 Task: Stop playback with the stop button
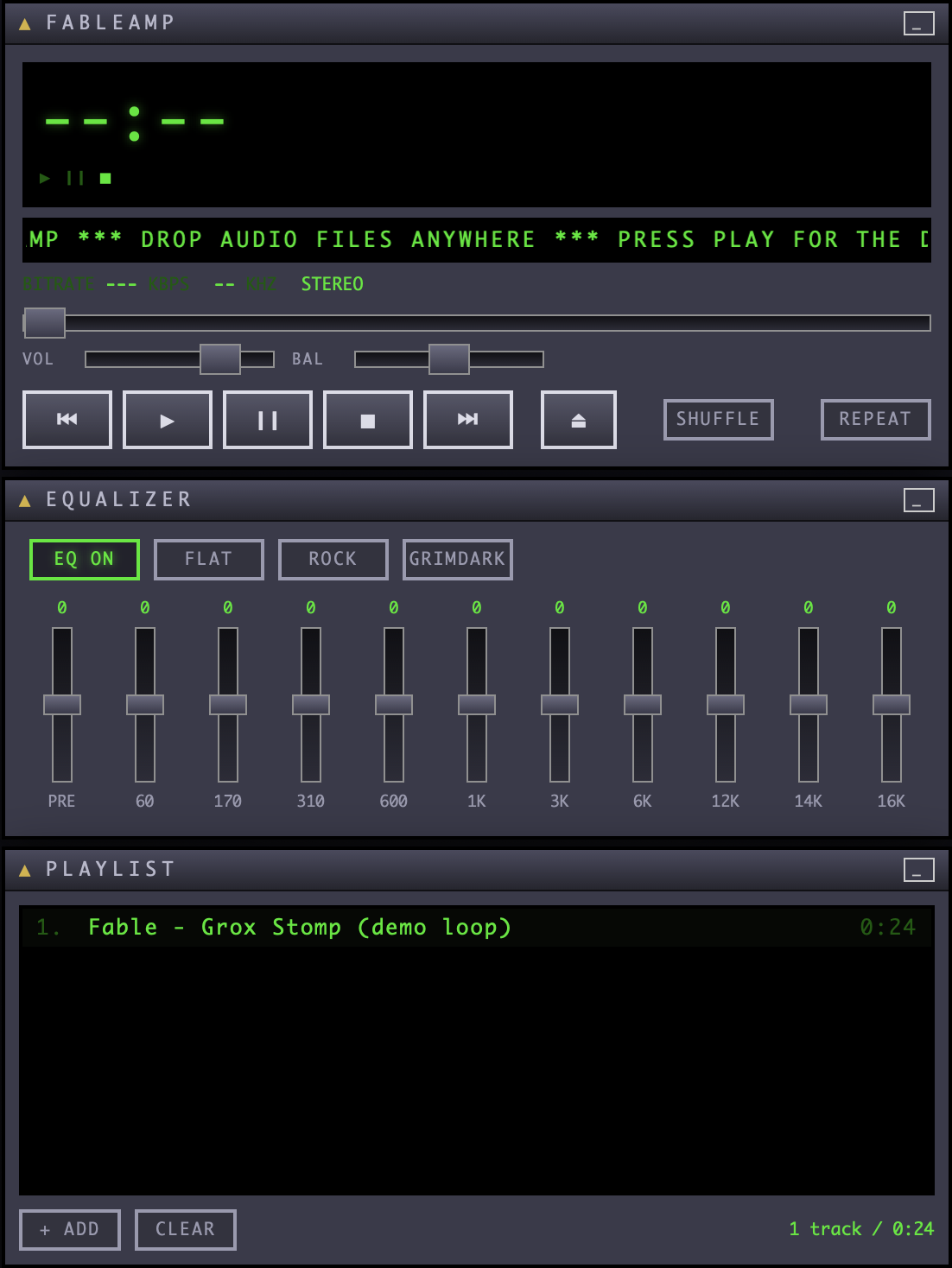click(x=368, y=420)
